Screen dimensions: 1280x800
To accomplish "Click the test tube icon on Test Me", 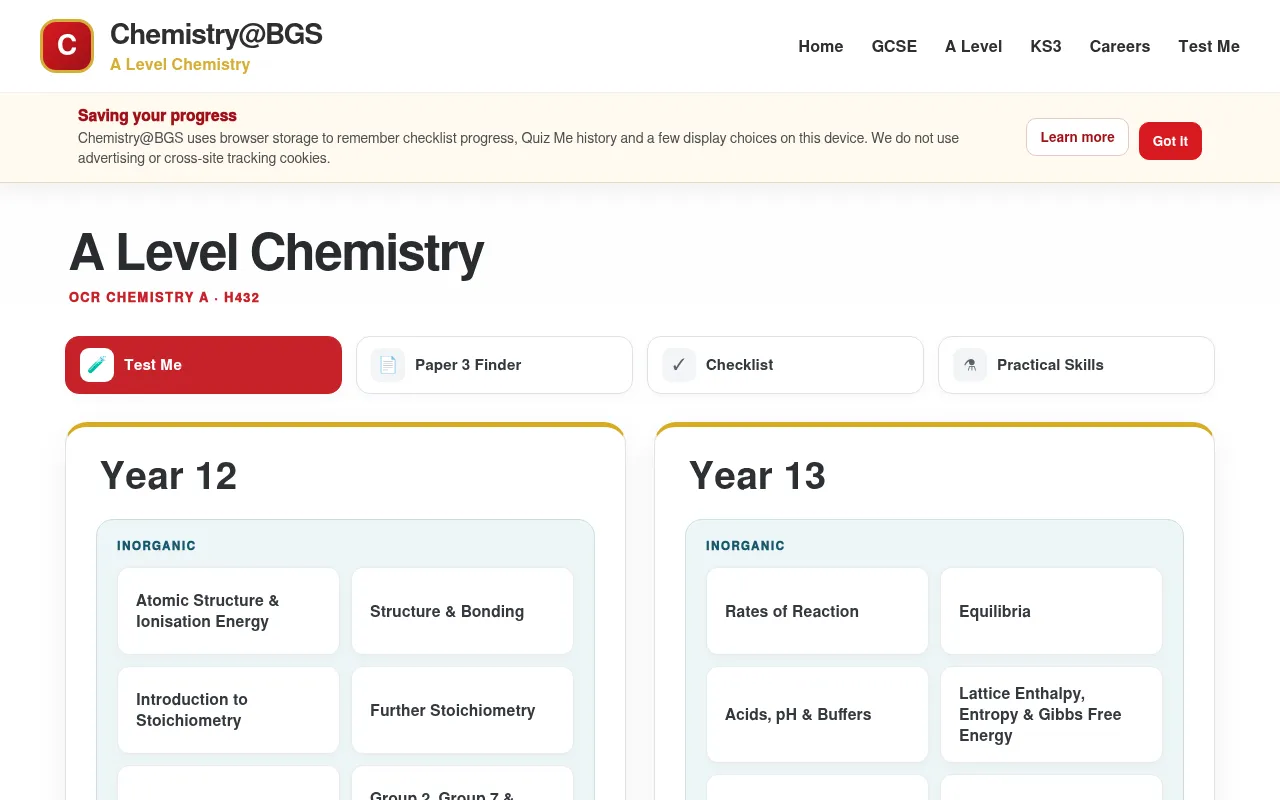I will coord(97,365).
